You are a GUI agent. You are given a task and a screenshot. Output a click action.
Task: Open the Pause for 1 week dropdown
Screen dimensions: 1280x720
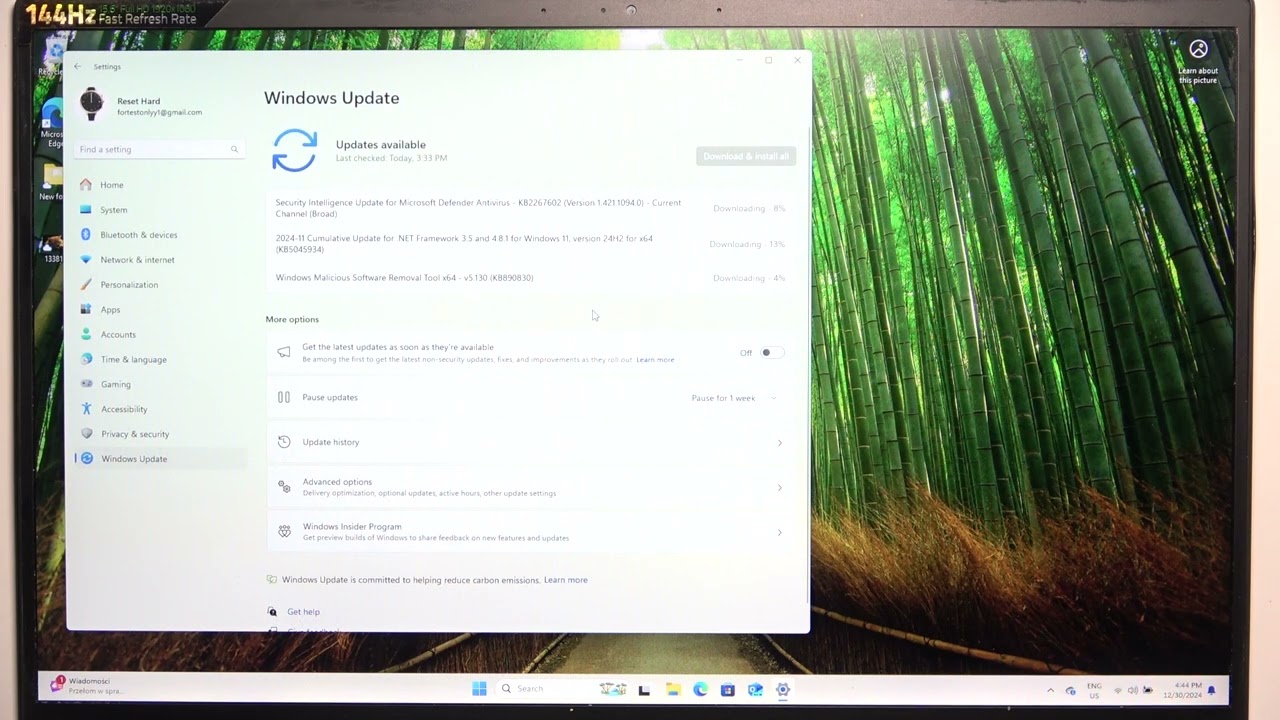(735, 398)
